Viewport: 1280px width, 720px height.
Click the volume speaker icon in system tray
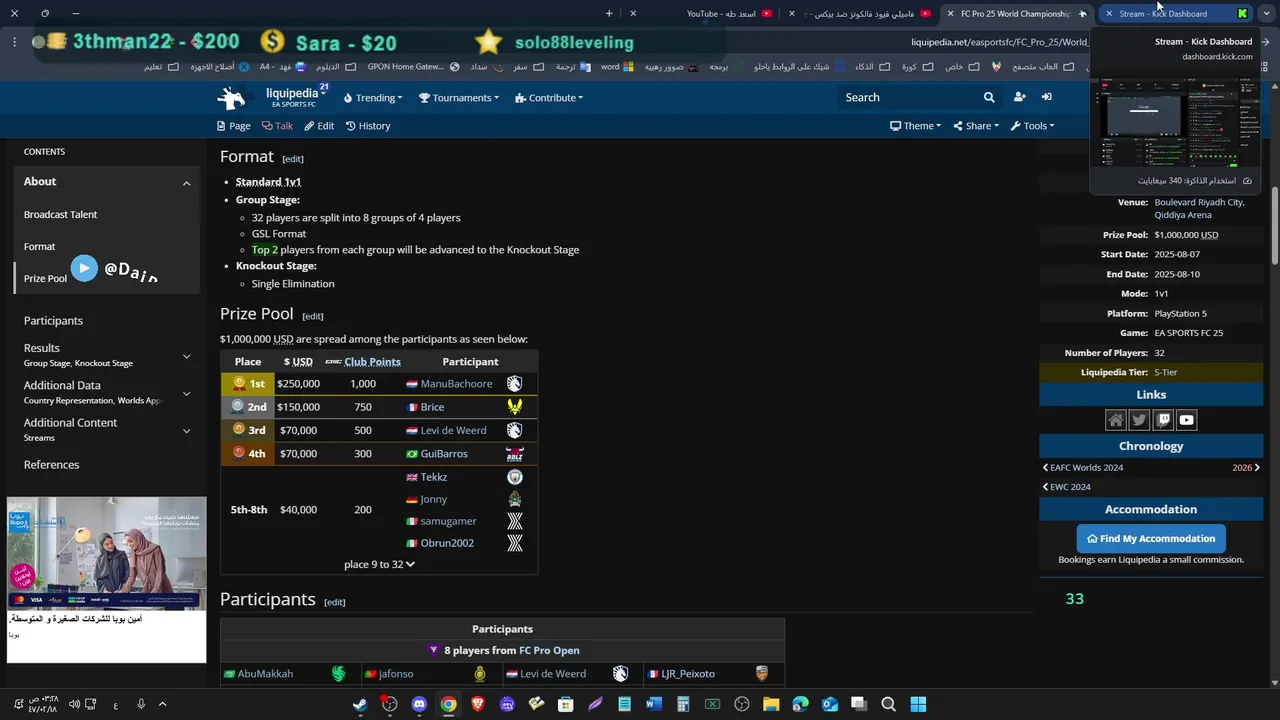(x=74, y=704)
